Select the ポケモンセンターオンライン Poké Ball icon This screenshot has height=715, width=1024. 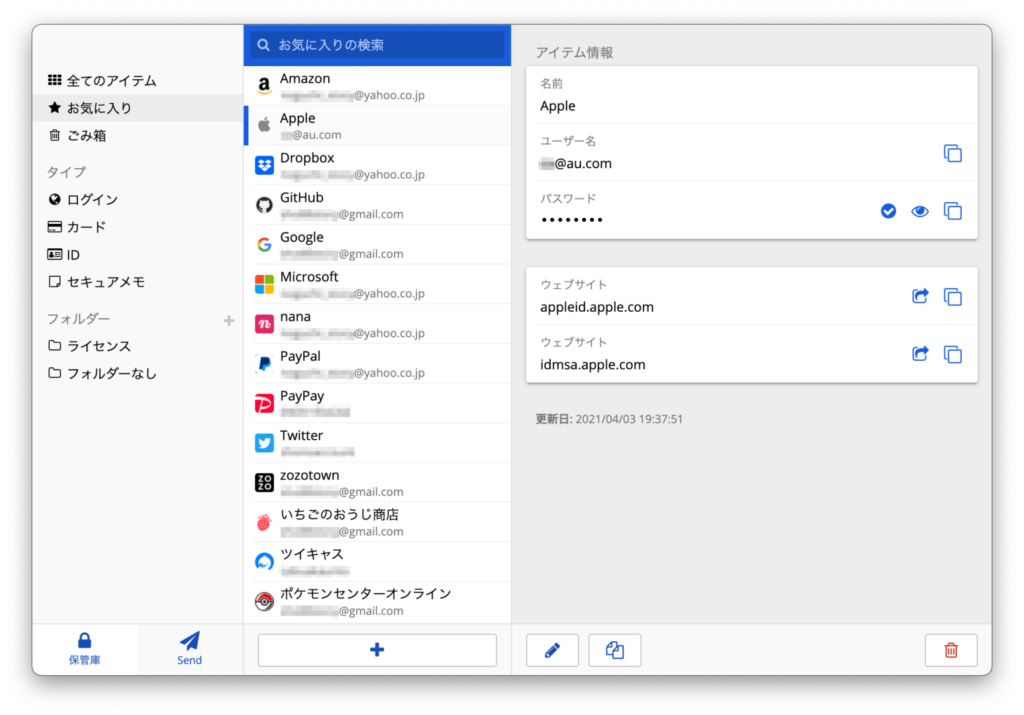(264, 601)
